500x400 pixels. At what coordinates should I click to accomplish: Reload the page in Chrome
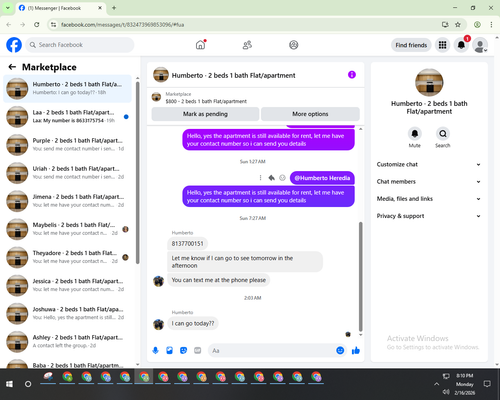point(37,25)
